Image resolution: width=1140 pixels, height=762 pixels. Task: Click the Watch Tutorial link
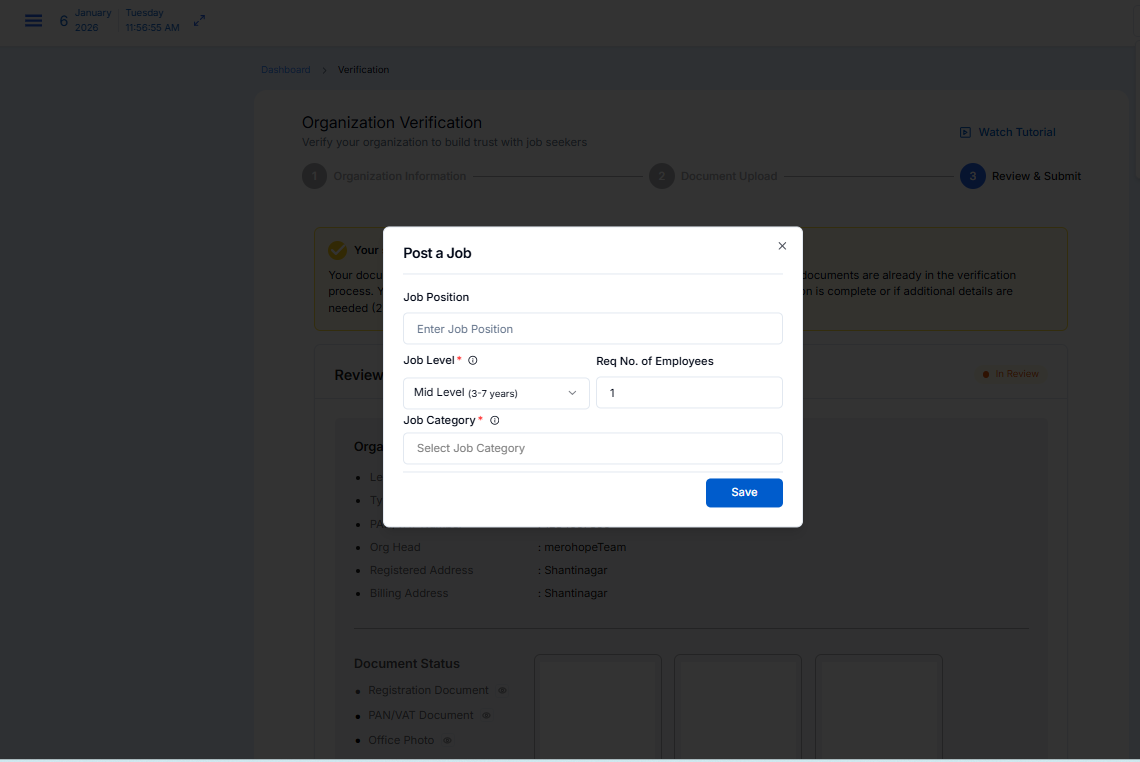pyautogui.click(x=1016, y=132)
